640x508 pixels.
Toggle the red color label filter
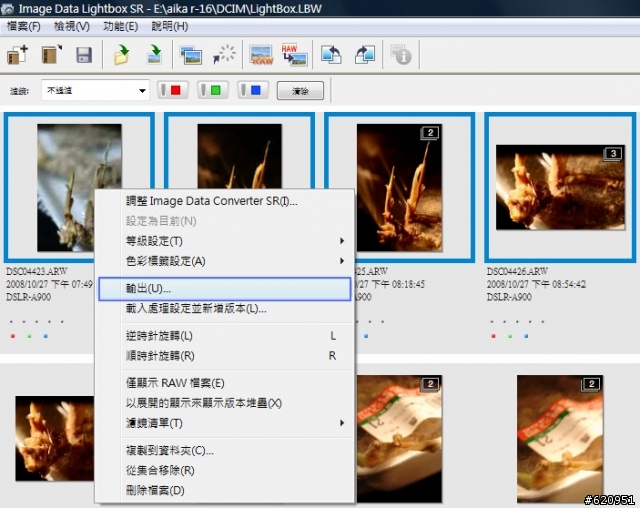(x=174, y=90)
